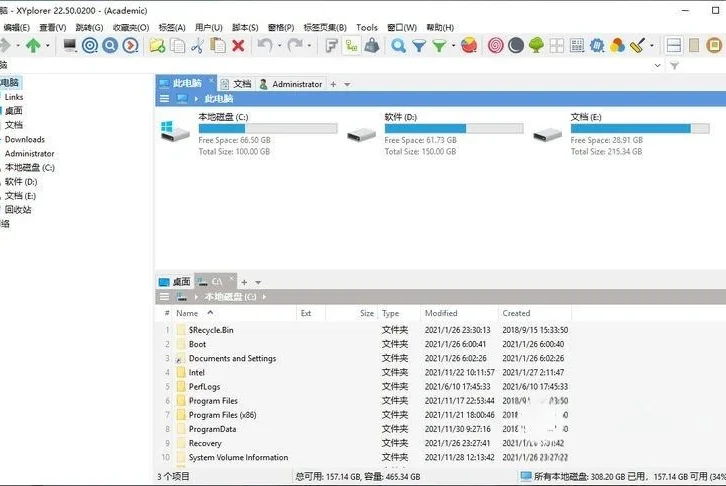The width and height of the screenshot is (726, 486).
Task: Expand breadcrumb arrow after 本地磁盘 (C:)
Action: click(x=264, y=297)
